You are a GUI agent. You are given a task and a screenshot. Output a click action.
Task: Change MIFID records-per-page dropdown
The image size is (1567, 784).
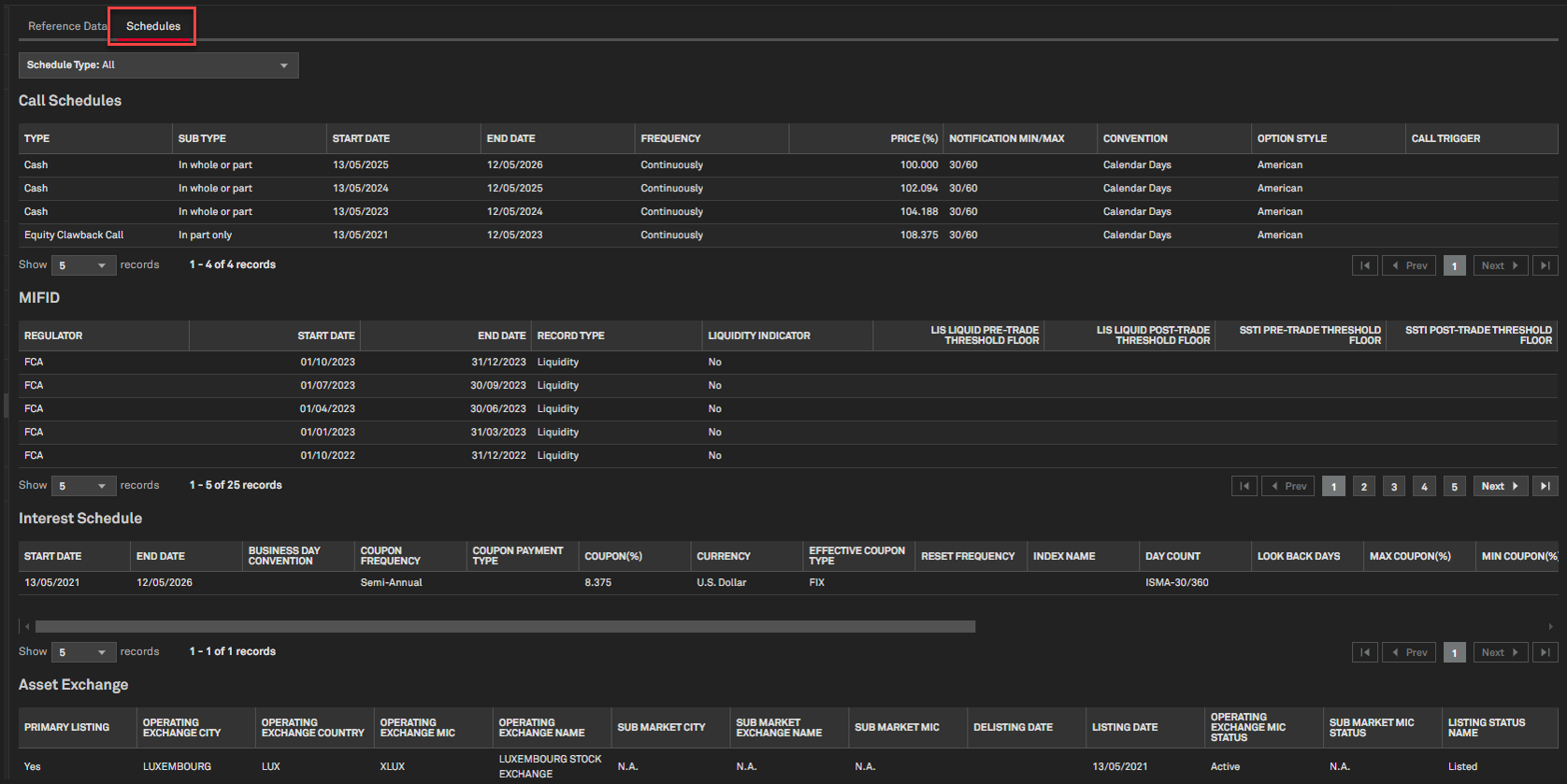point(83,486)
